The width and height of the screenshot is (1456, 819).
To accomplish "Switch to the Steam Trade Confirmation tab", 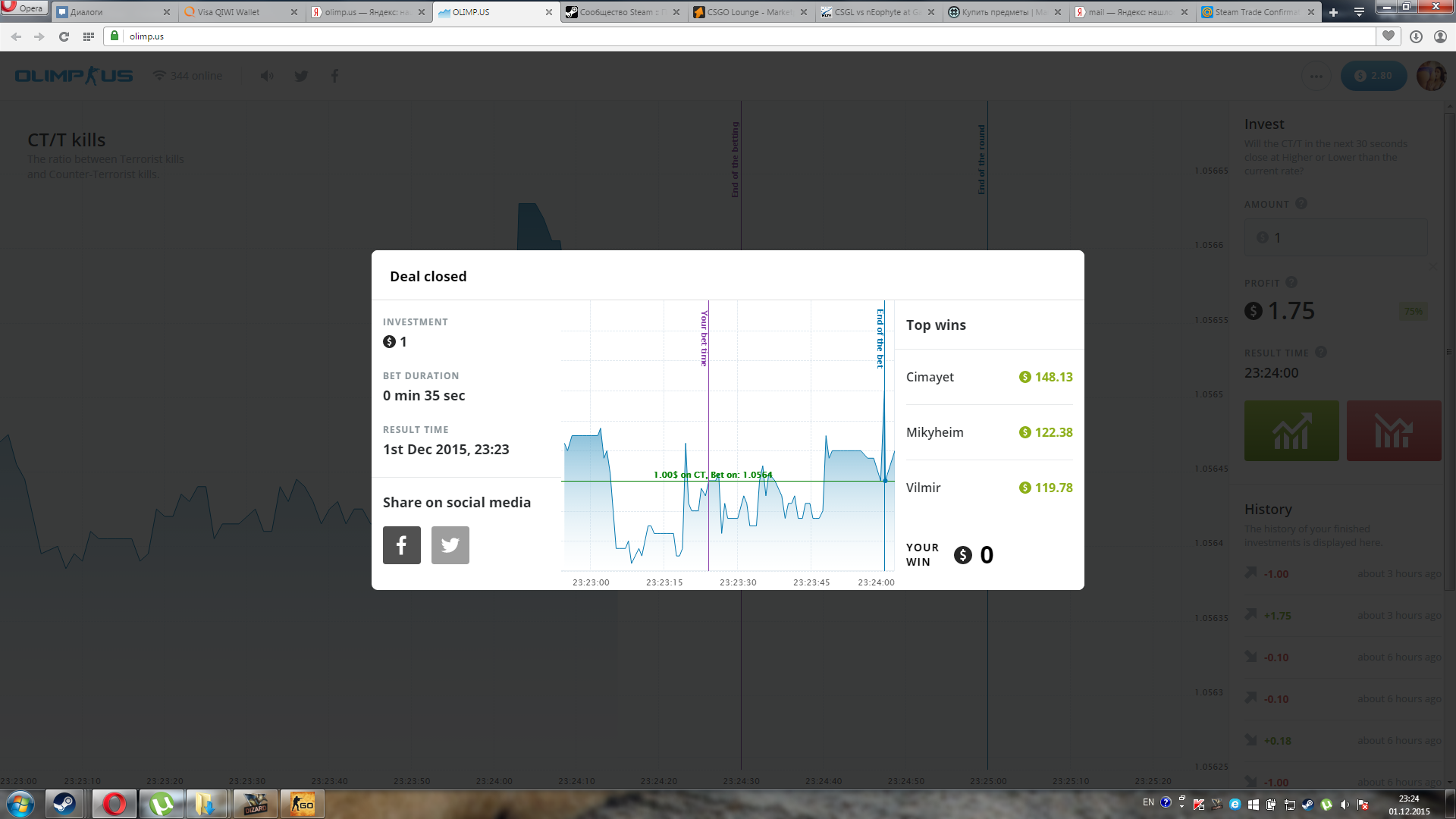I will pyautogui.click(x=1259, y=12).
